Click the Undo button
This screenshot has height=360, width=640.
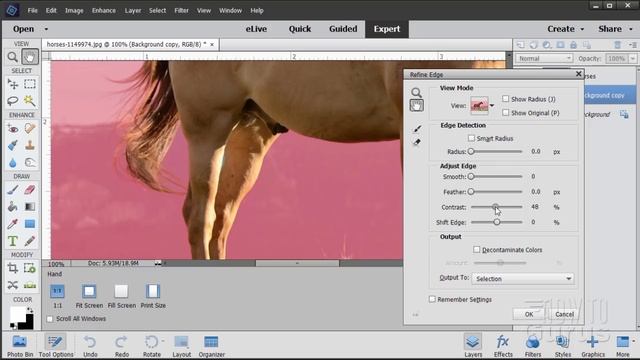tap(90, 346)
